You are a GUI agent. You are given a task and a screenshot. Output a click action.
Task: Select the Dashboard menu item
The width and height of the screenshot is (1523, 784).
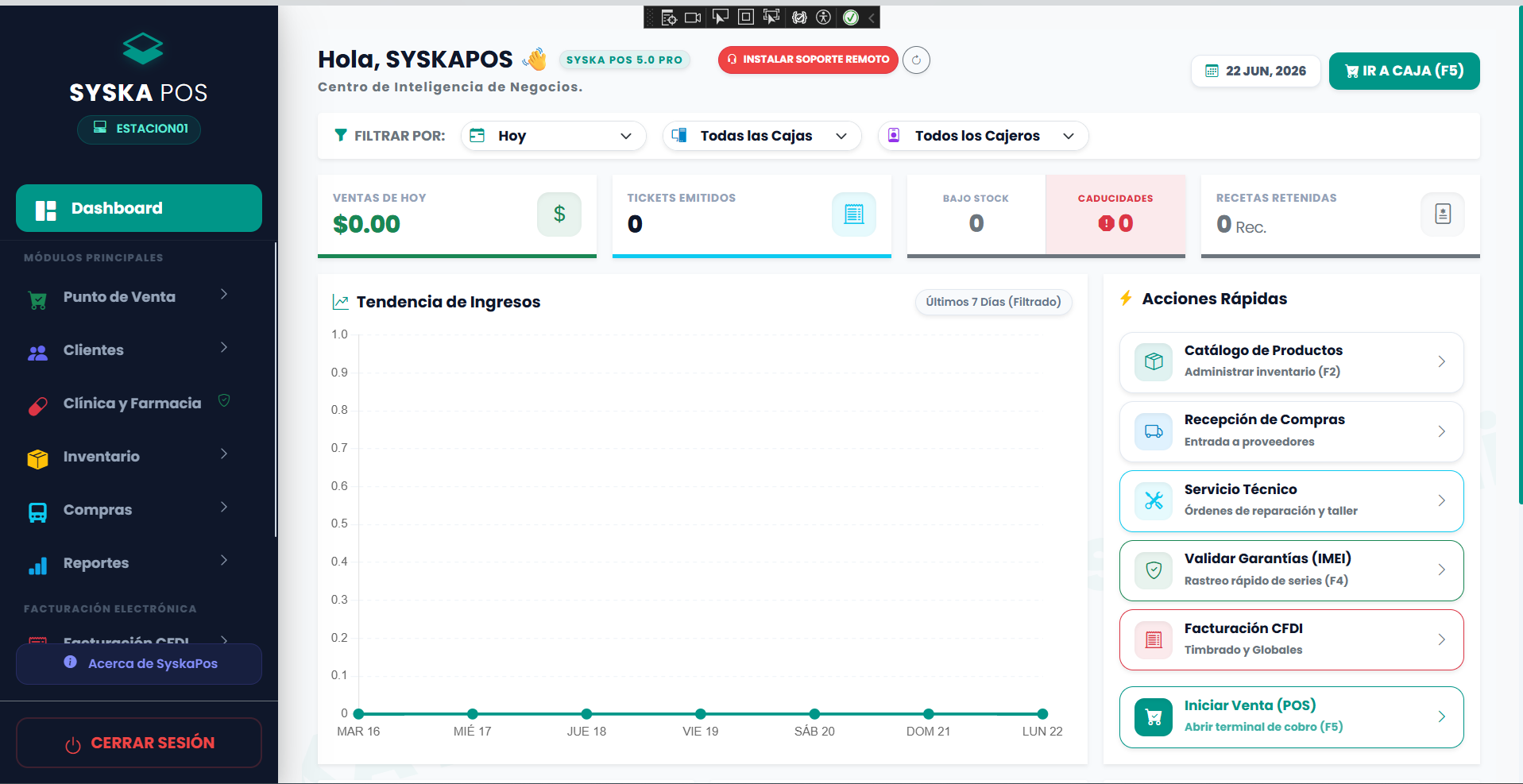139,208
